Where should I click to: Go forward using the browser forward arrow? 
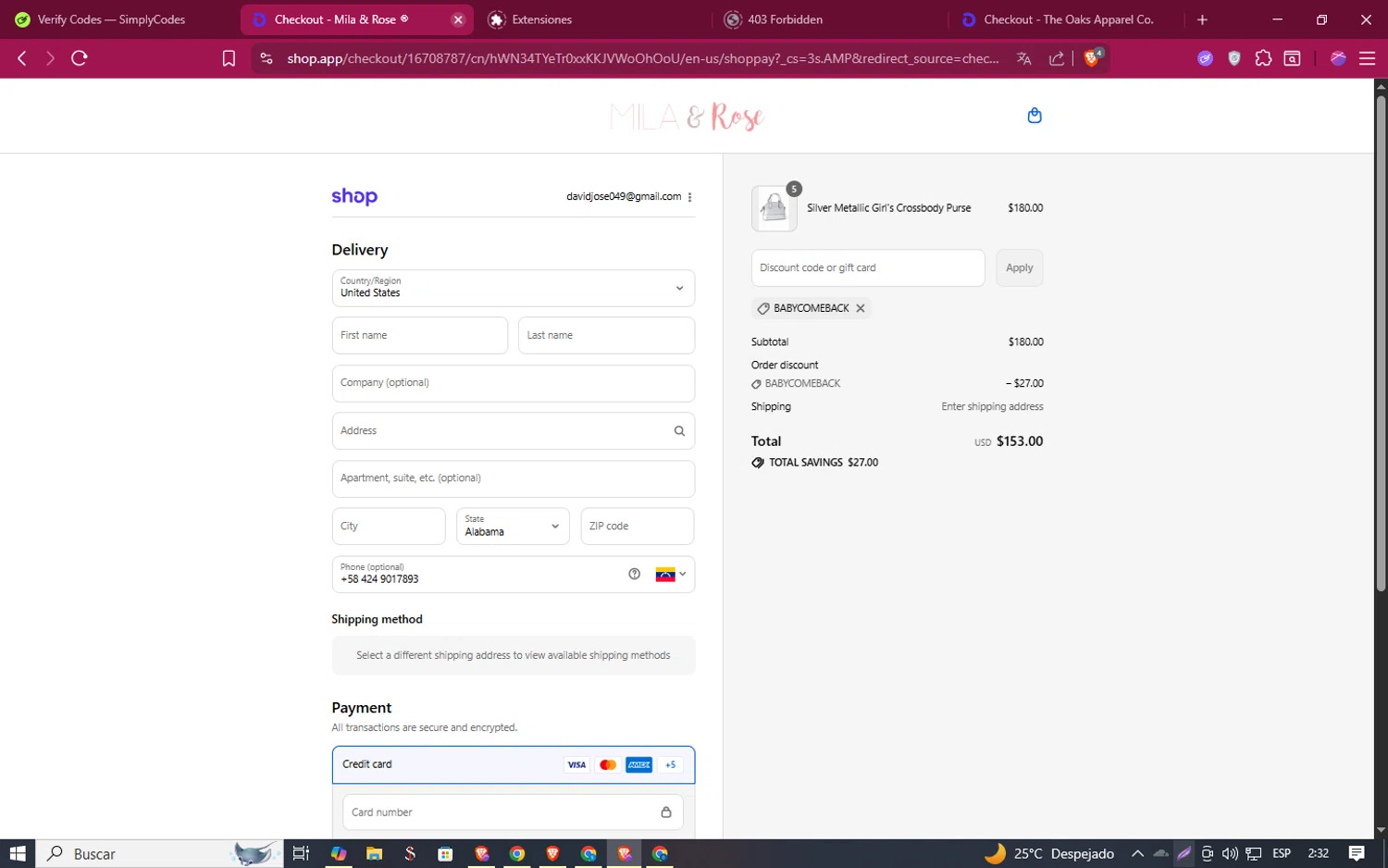[50, 58]
